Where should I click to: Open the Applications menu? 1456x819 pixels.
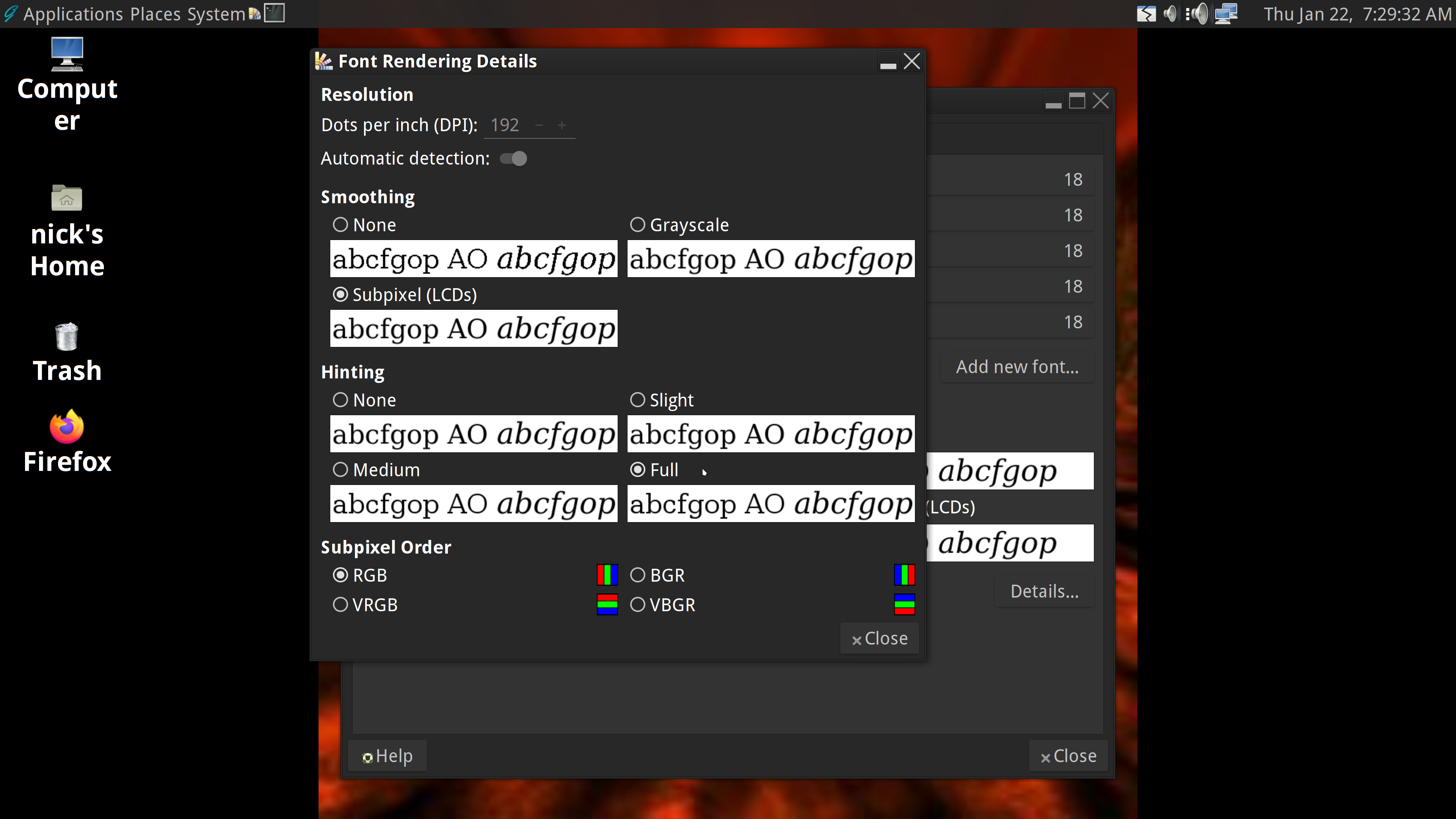[x=74, y=14]
